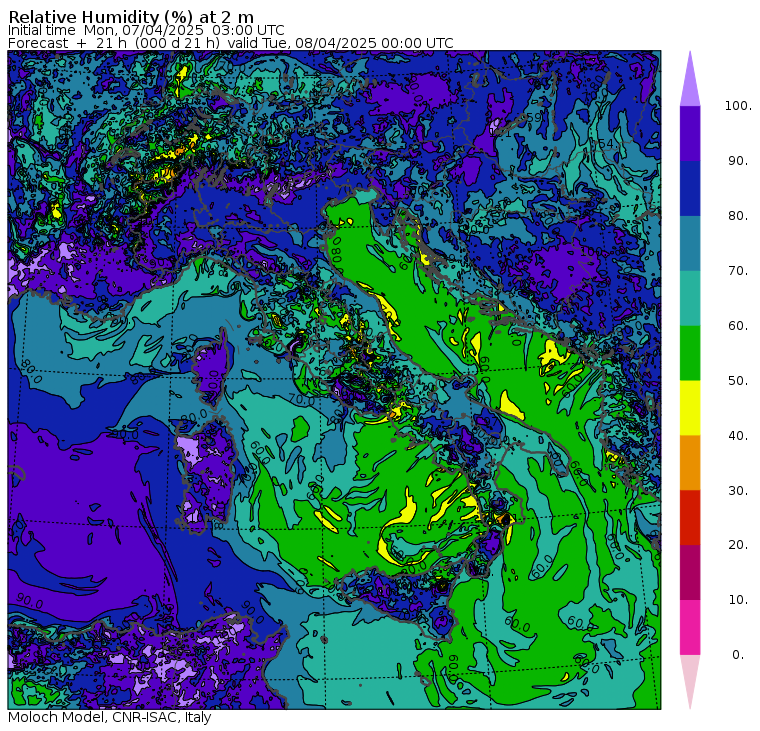Pick the orange 30–40% legend band

click(x=690, y=463)
